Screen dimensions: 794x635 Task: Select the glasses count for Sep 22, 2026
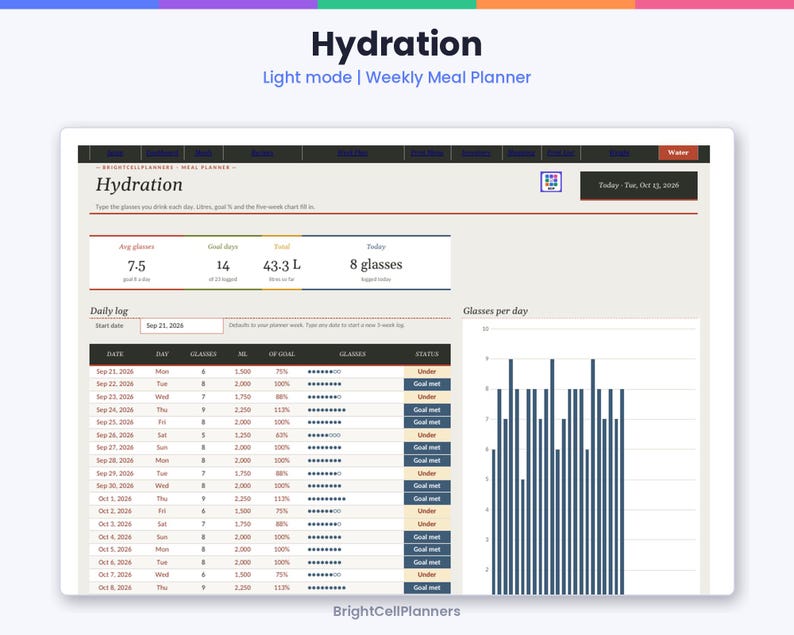pos(204,384)
